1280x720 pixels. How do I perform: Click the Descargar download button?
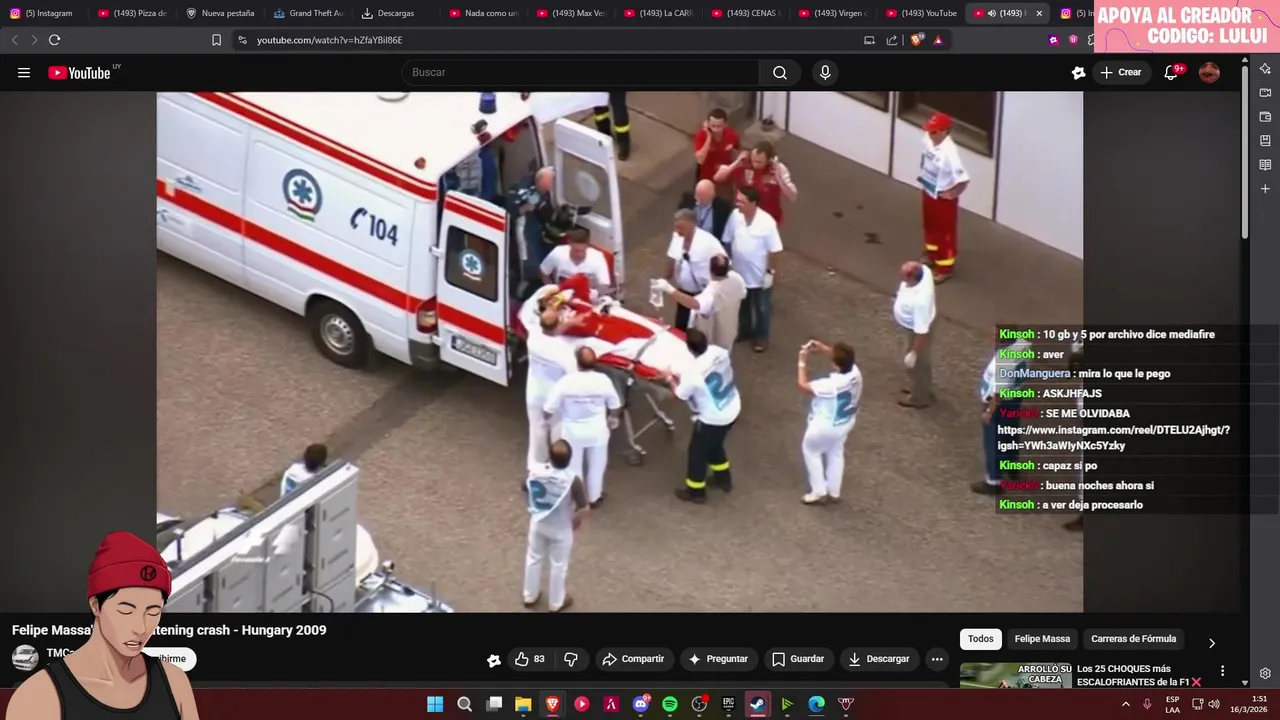pyautogui.click(x=879, y=659)
